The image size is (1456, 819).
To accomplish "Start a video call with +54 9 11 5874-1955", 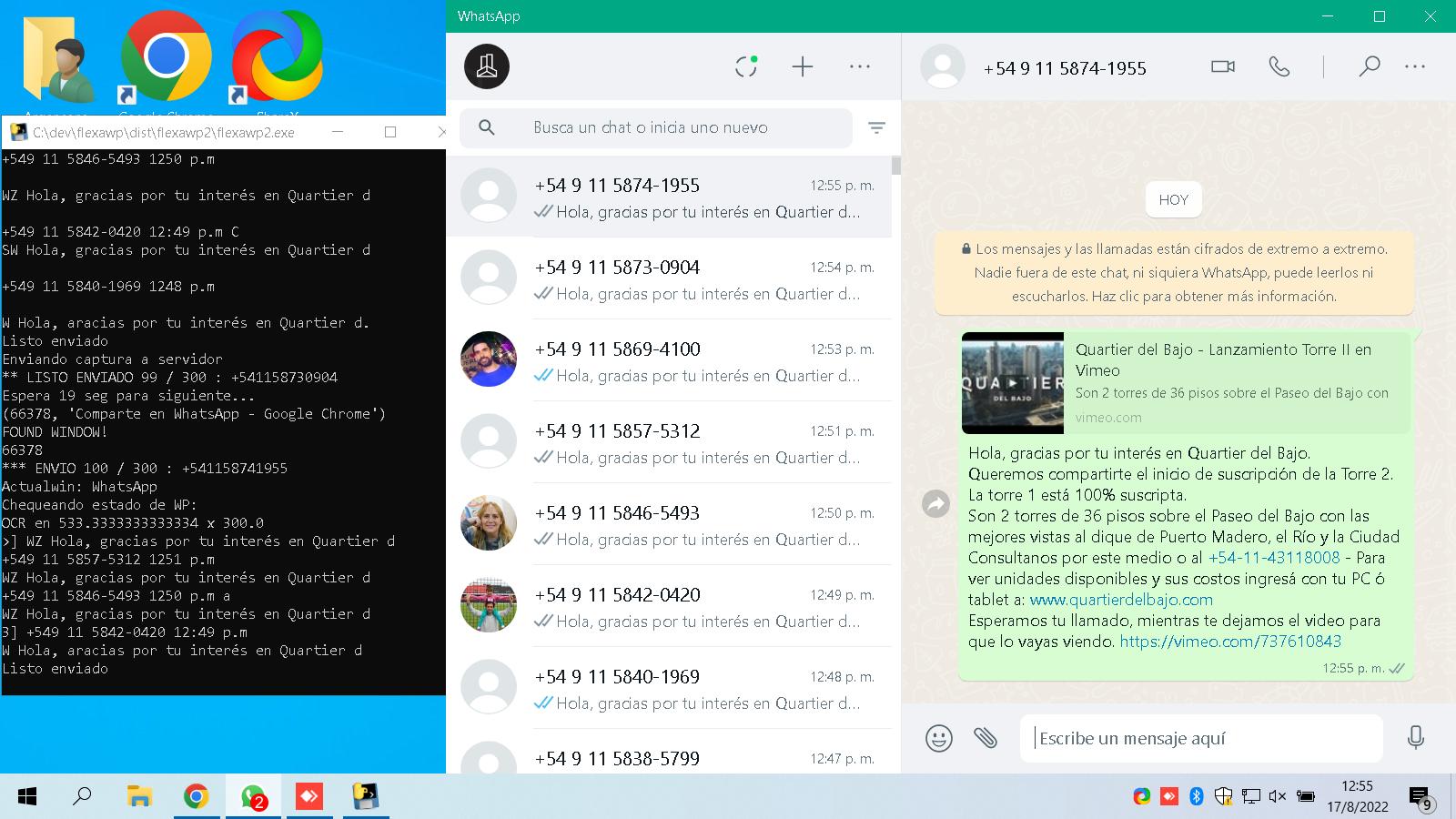I will coord(1223,66).
